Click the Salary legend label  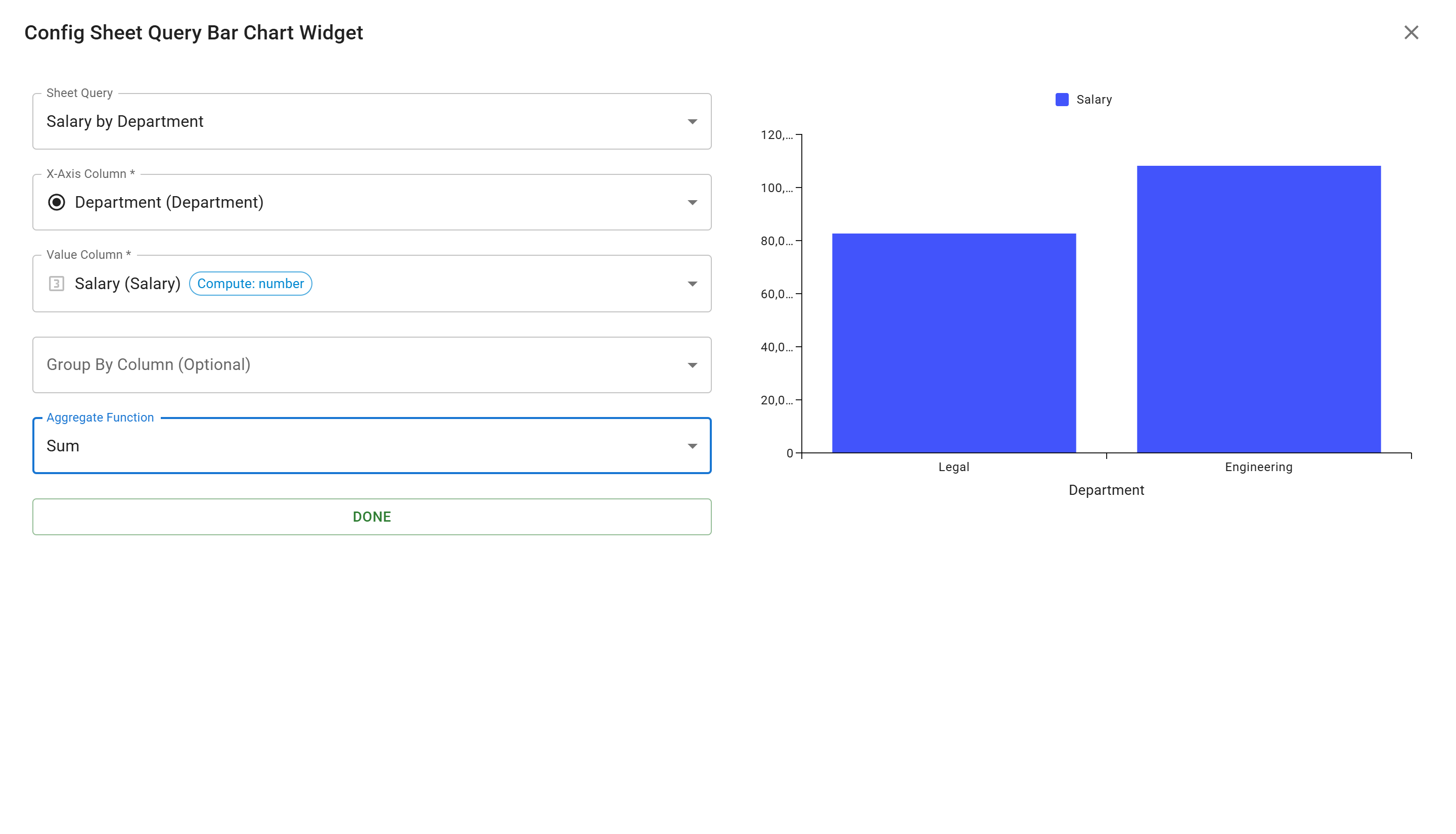coord(1094,100)
